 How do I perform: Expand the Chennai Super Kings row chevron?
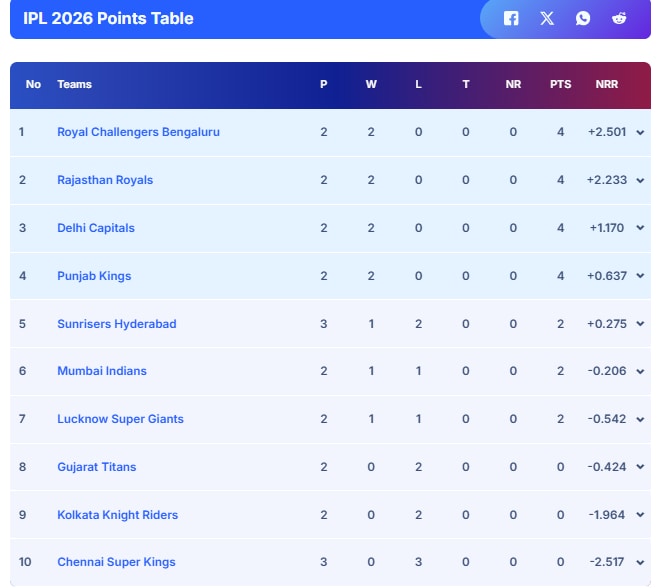click(x=640, y=563)
